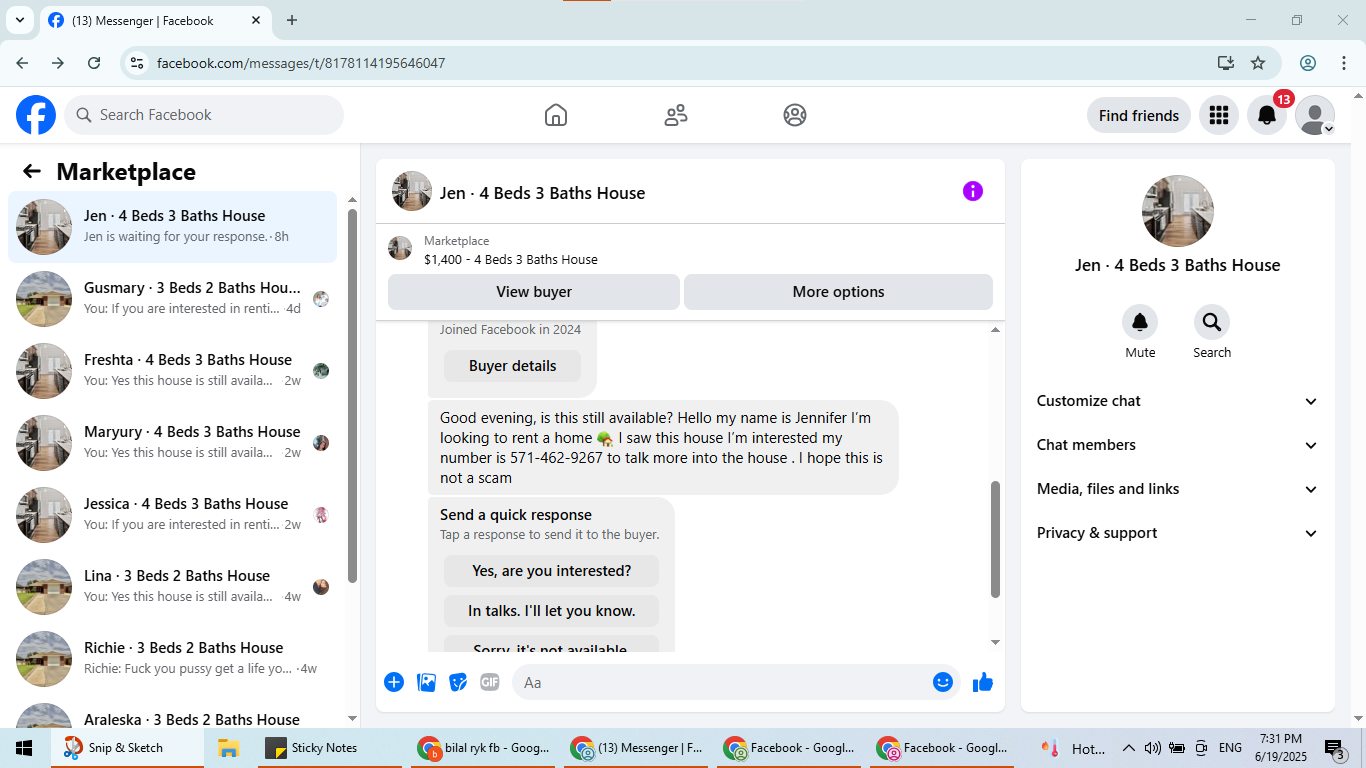
Task: Install app icon in address bar
Action: point(1226,63)
